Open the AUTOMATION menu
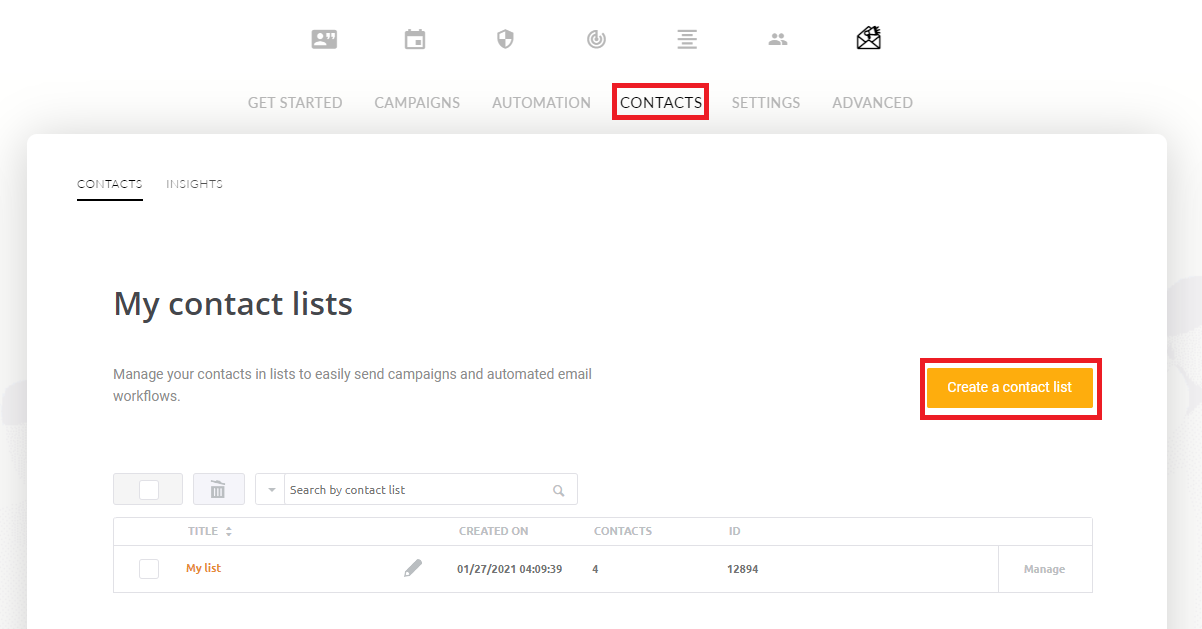Viewport: 1202px width, 629px height. click(541, 102)
